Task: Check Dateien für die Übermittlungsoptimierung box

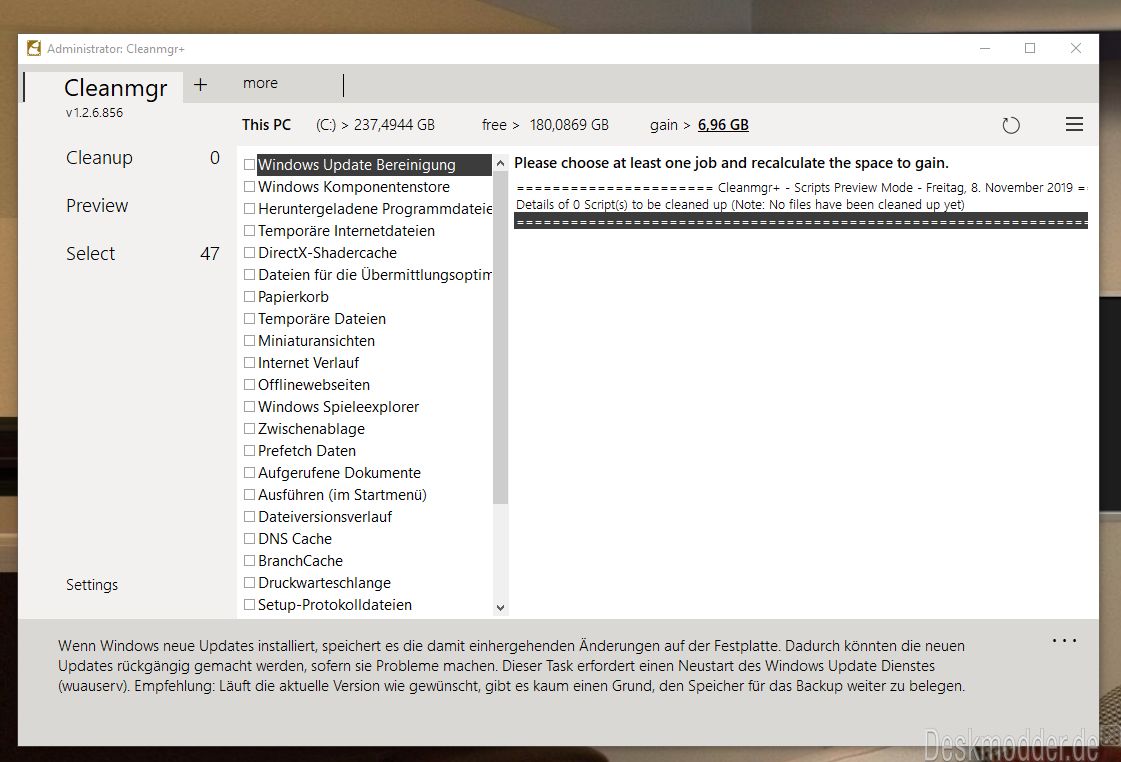Action: pyautogui.click(x=250, y=274)
